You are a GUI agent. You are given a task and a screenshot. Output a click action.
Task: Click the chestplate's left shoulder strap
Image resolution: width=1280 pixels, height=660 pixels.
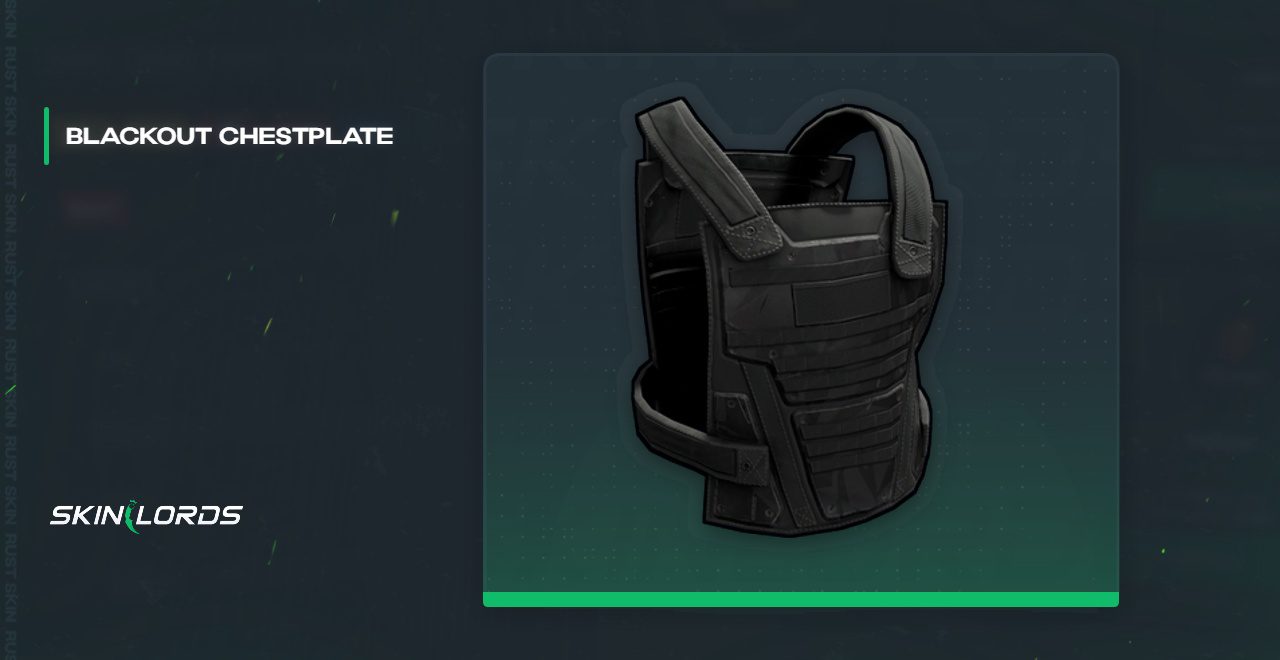[x=709, y=172]
